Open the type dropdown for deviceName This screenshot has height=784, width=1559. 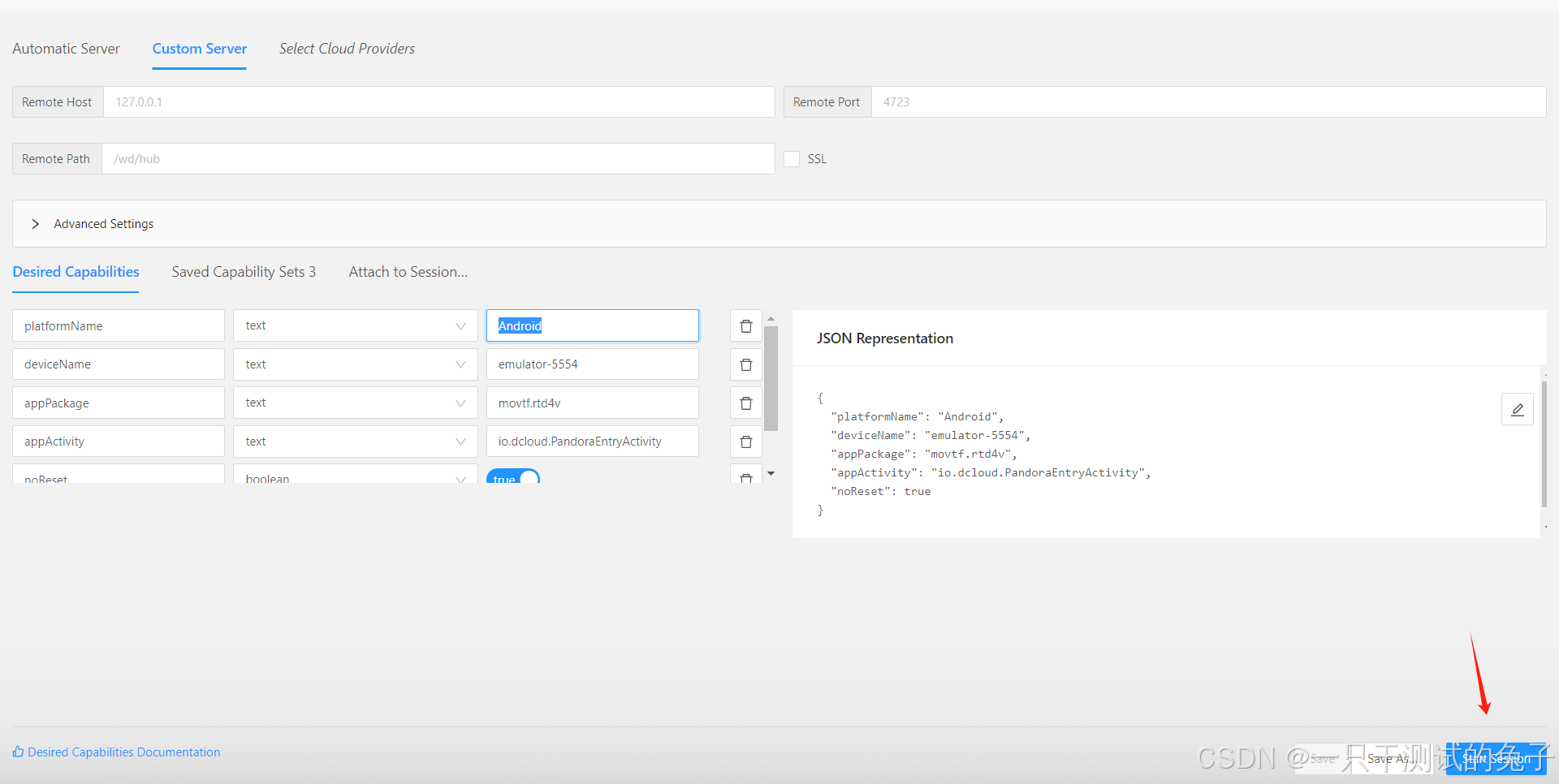point(355,364)
